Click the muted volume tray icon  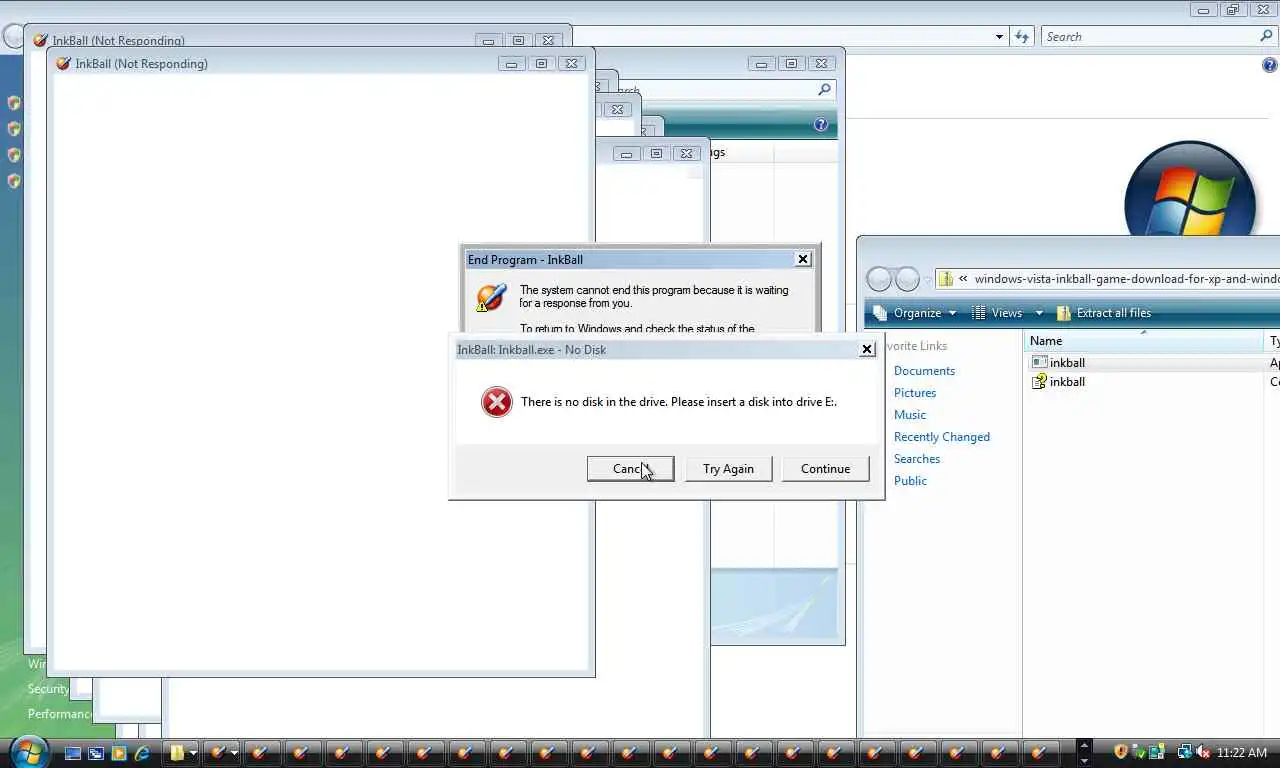click(1202, 753)
